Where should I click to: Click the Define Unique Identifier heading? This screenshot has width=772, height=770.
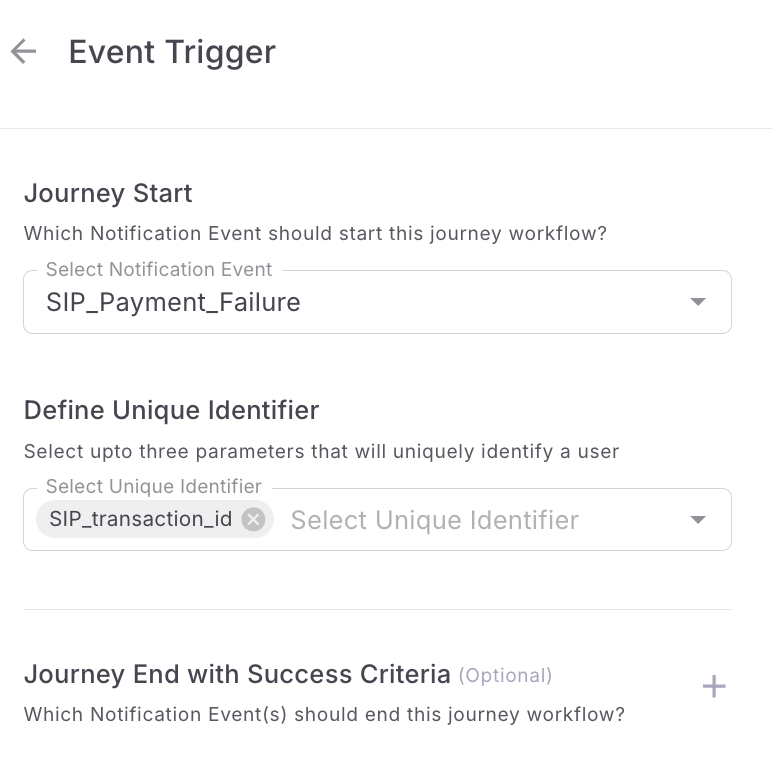(x=171, y=410)
